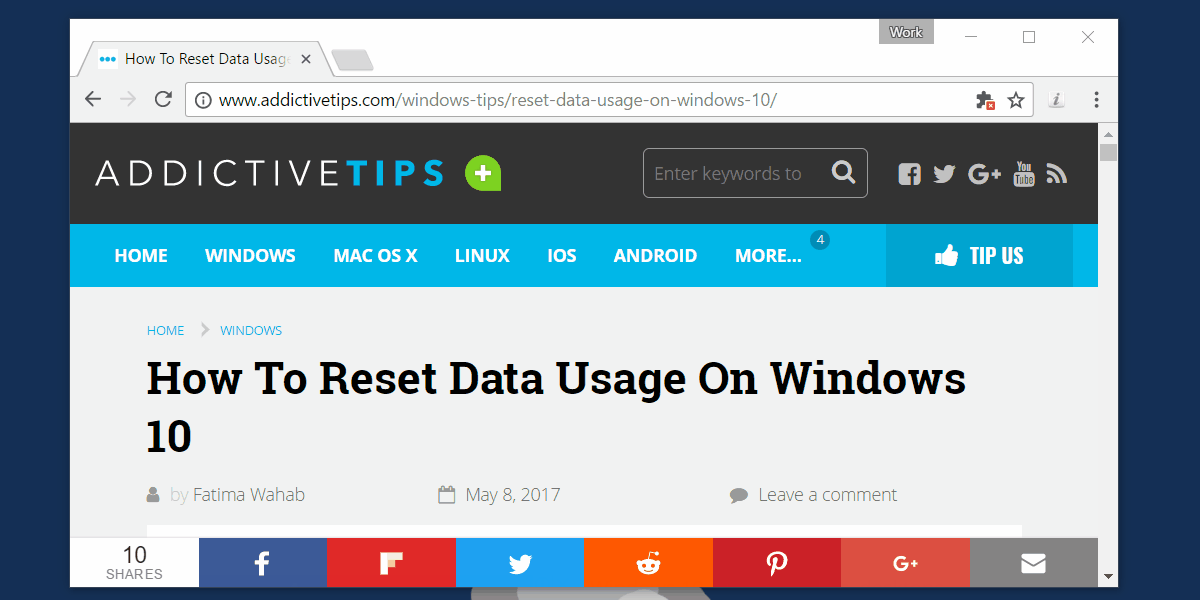The image size is (1200, 600).
Task: Click the article title heading
Action: [x=556, y=407]
